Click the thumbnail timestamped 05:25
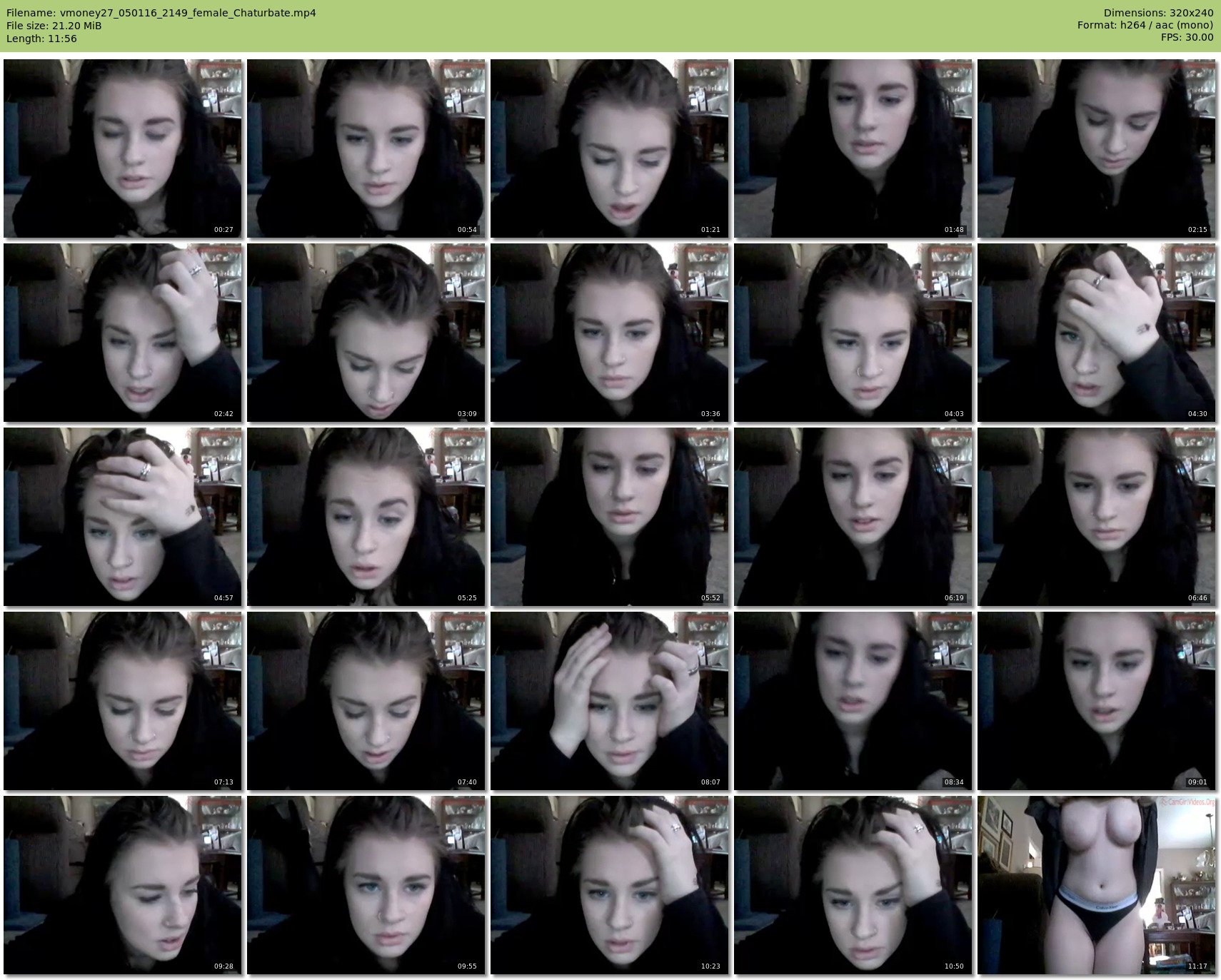This screenshot has width=1221, height=980. click(366, 517)
